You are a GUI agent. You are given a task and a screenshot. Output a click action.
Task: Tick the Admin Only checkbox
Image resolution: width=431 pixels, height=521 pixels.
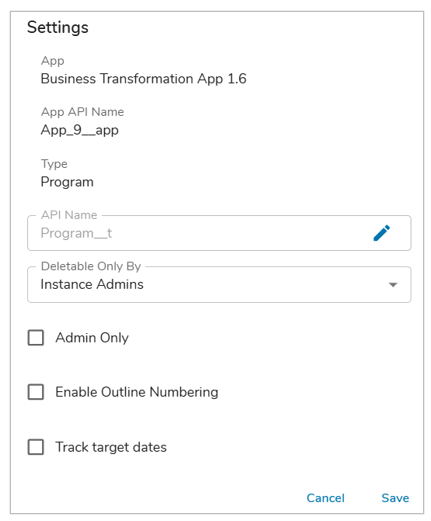[x=36, y=338]
